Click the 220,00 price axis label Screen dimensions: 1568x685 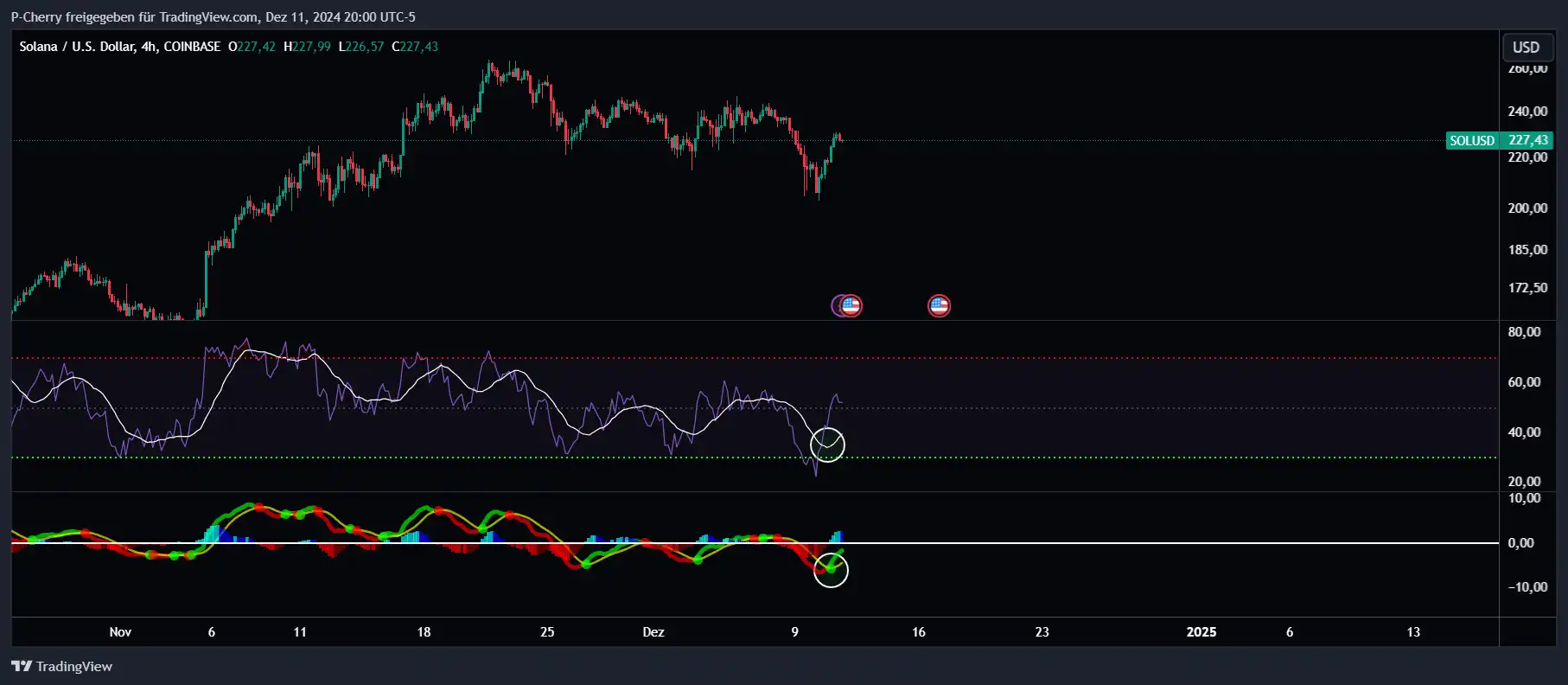[x=1527, y=157]
